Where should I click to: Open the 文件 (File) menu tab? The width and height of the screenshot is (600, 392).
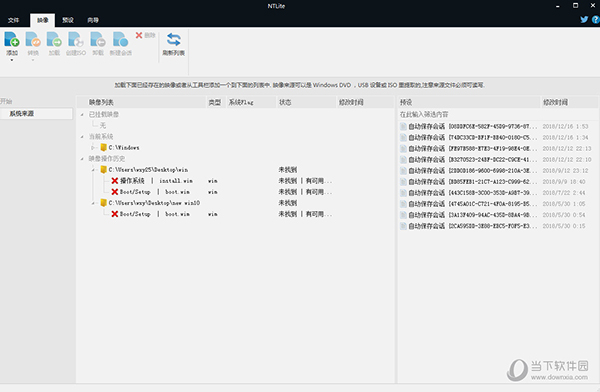[x=13, y=20]
